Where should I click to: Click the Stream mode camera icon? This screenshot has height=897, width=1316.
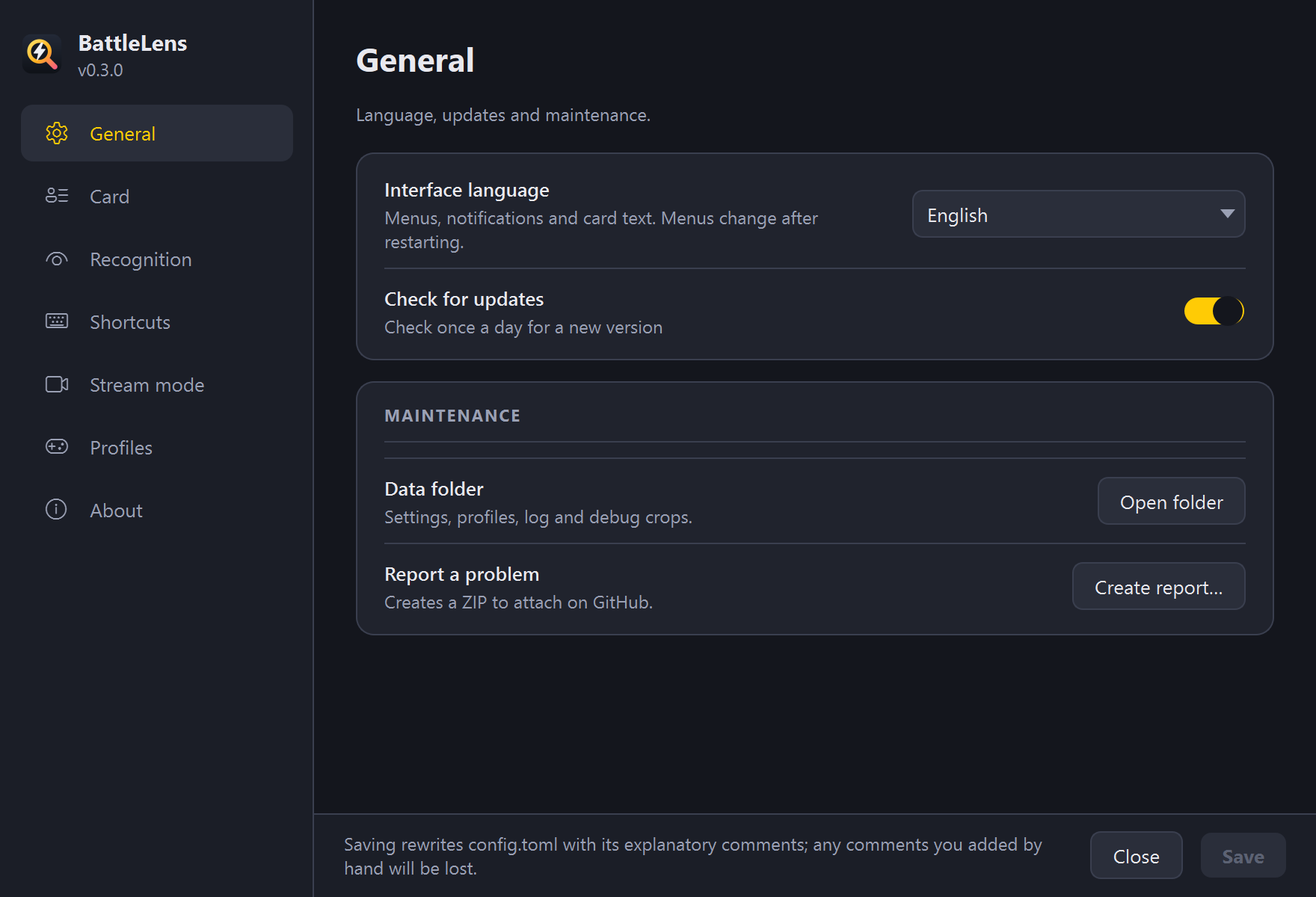click(x=57, y=384)
